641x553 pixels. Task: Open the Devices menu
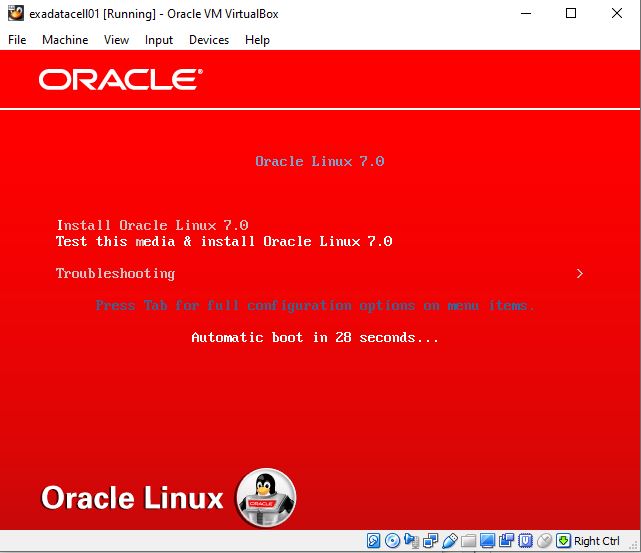click(209, 40)
